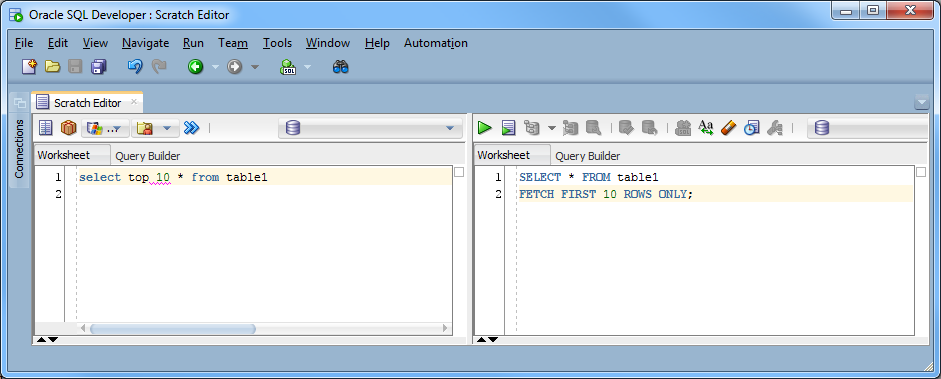Screen dimensions: 941x379
Task: Click the Explain Plan icon
Action: [532, 128]
